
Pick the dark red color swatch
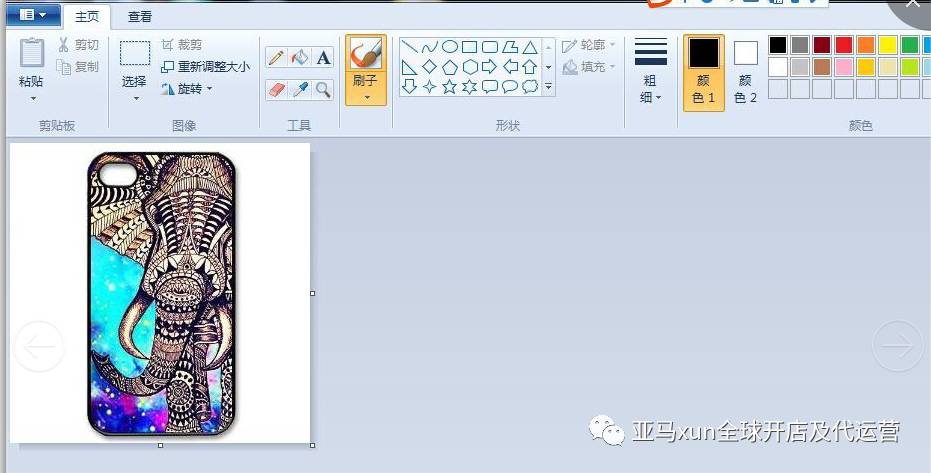pyautogui.click(x=822, y=45)
